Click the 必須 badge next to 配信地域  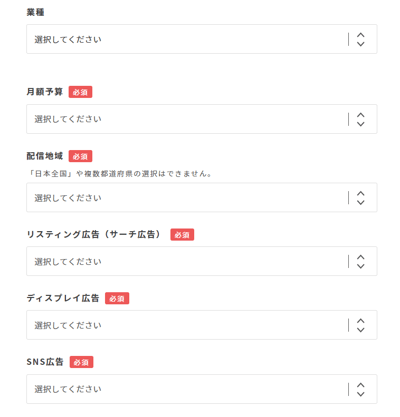coord(80,156)
